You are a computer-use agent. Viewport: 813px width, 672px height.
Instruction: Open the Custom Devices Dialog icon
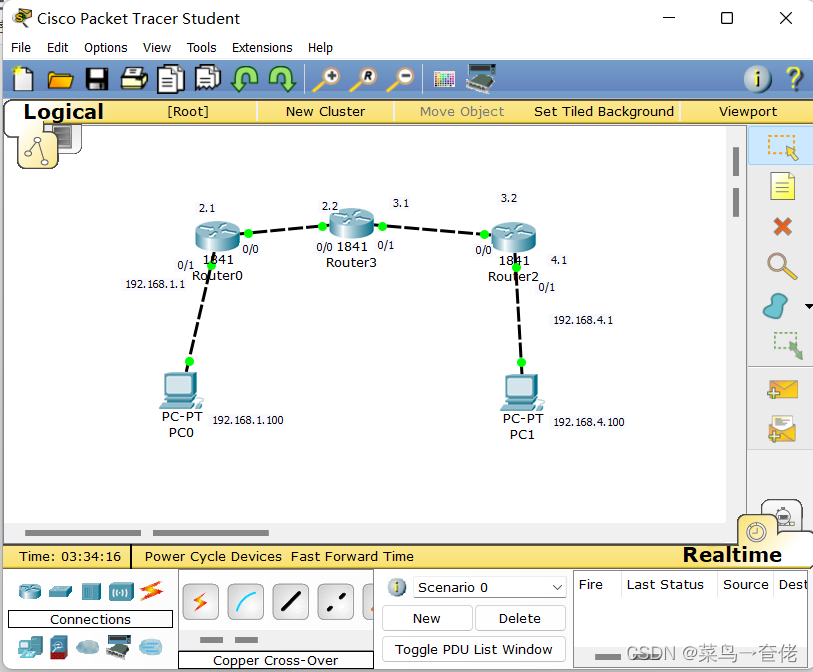481,78
